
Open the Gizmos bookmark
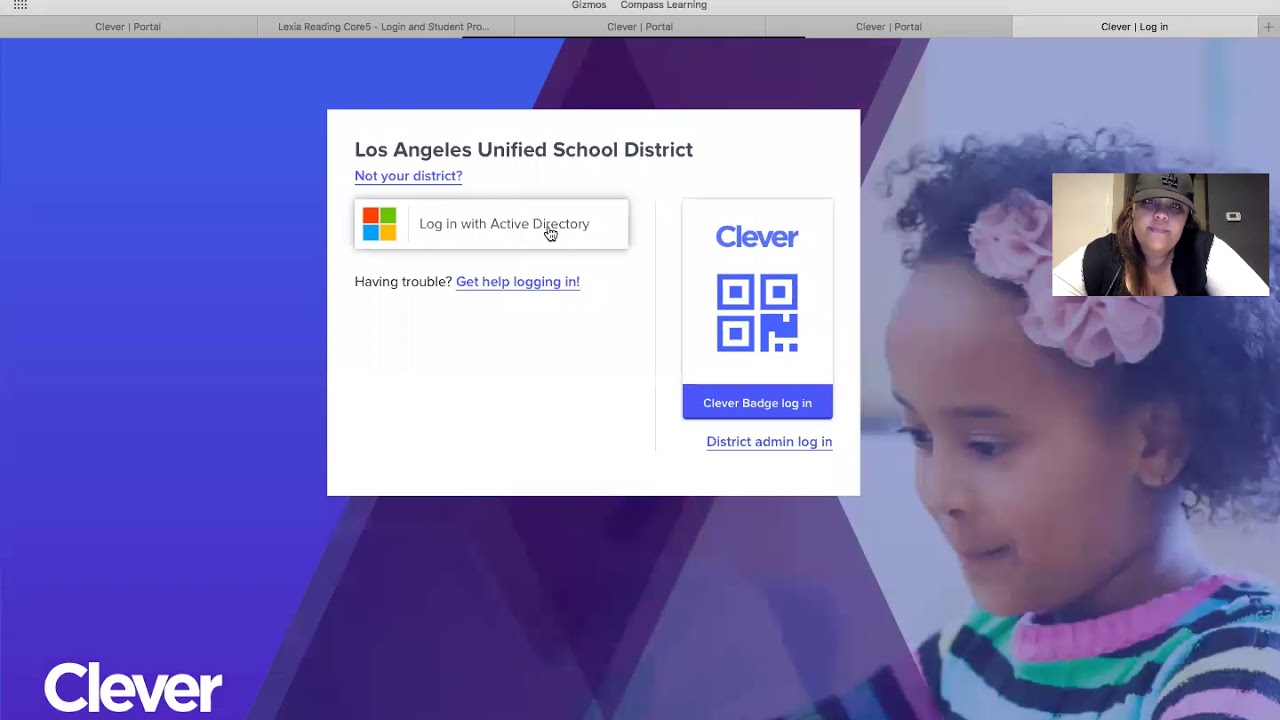coord(589,5)
